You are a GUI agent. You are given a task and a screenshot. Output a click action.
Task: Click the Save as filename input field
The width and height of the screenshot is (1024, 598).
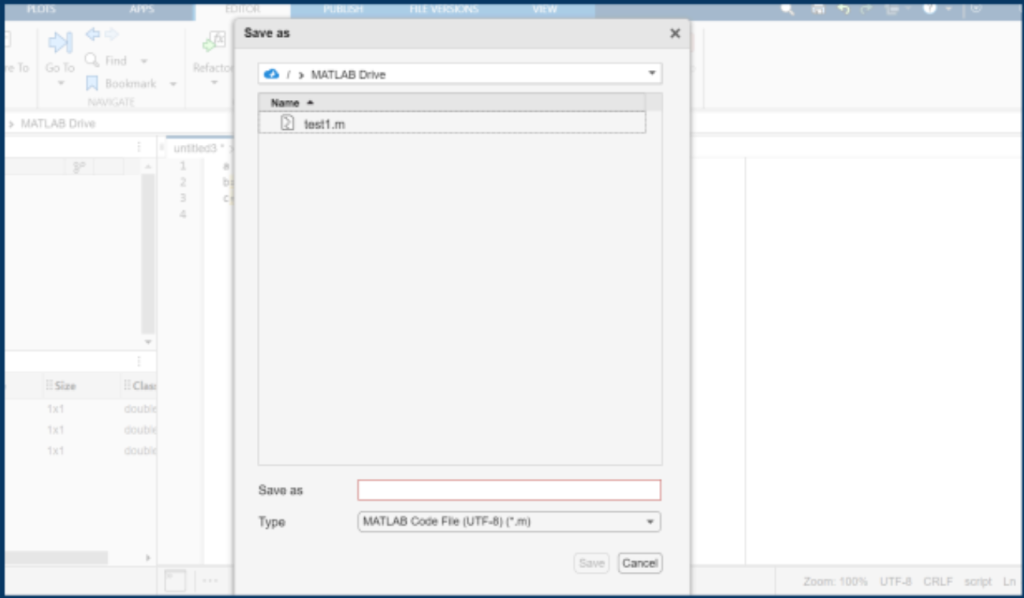pos(509,490)
